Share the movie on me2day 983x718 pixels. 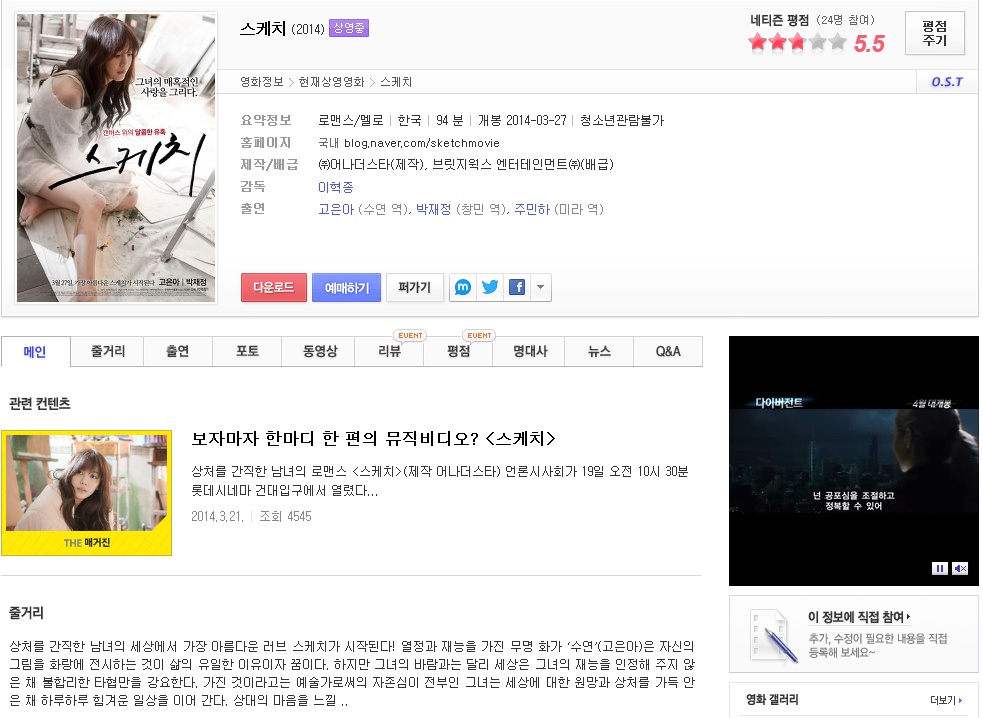(x=463, y=287)
